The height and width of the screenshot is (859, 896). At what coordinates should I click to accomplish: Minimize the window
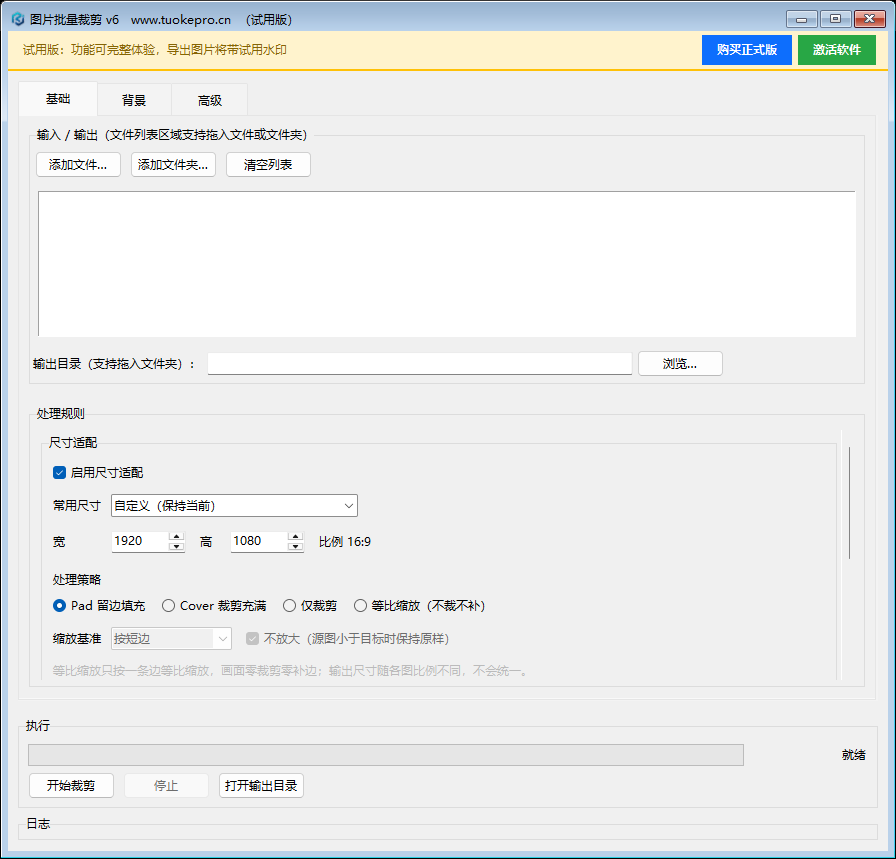pyautogui.click(x=802, y=19)
